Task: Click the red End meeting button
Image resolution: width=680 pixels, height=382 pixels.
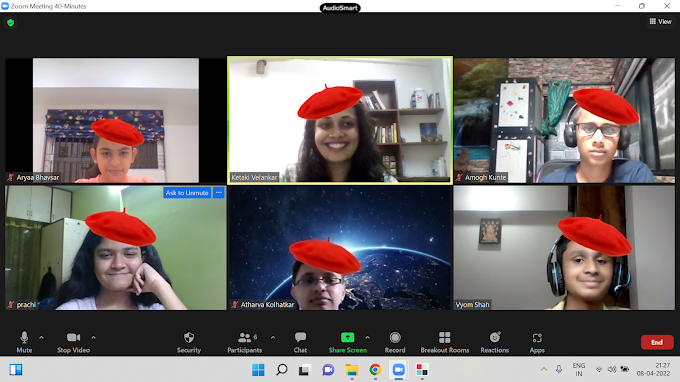Action: (657, 342)
